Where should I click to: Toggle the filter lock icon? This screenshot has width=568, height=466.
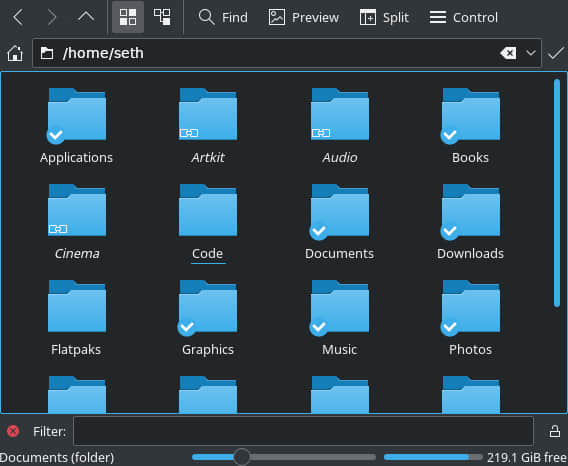click(x=555, y=431)
